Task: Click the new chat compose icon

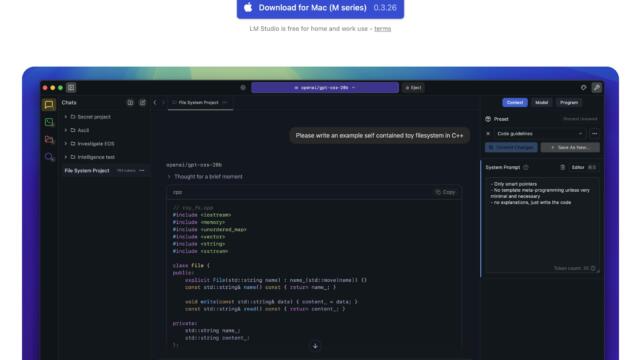Action: pyautogui.click(x=142, y=102)
